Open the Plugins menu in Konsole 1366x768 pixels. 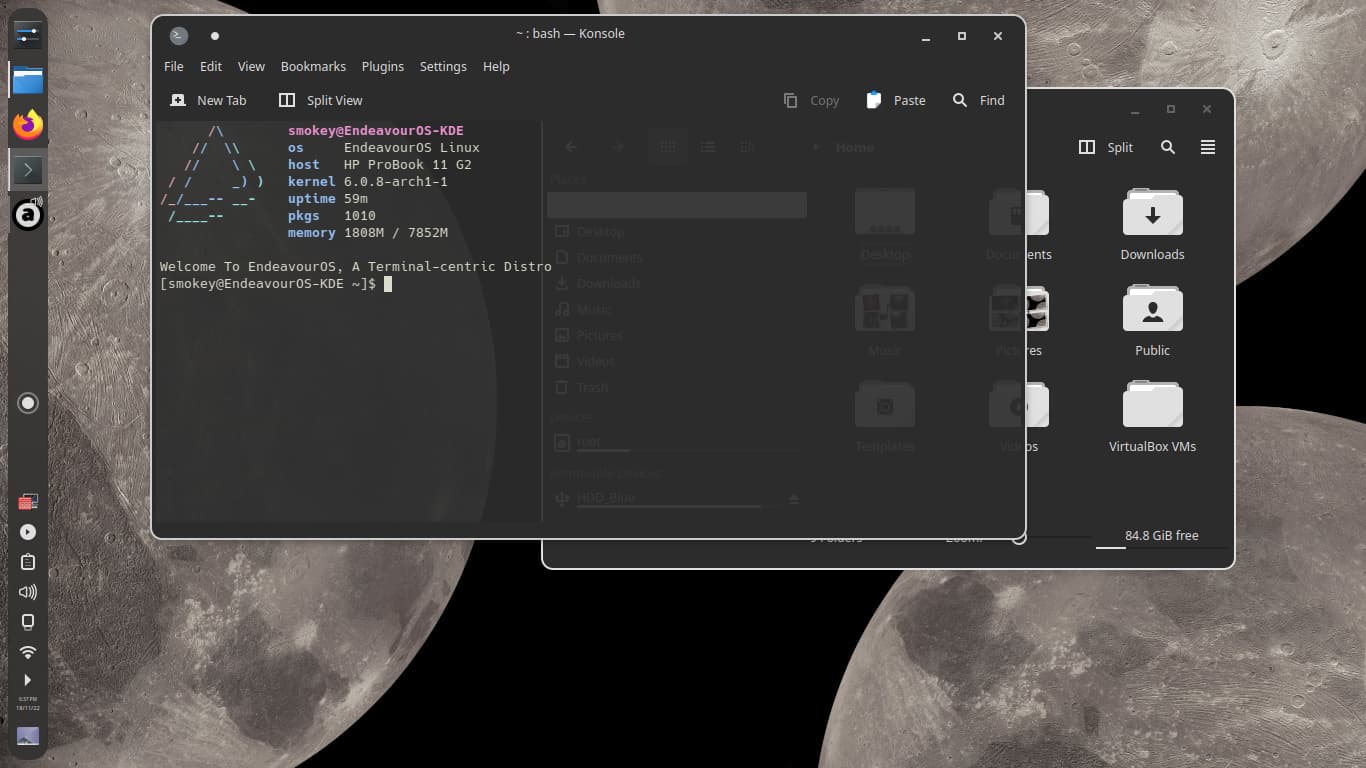383,67
